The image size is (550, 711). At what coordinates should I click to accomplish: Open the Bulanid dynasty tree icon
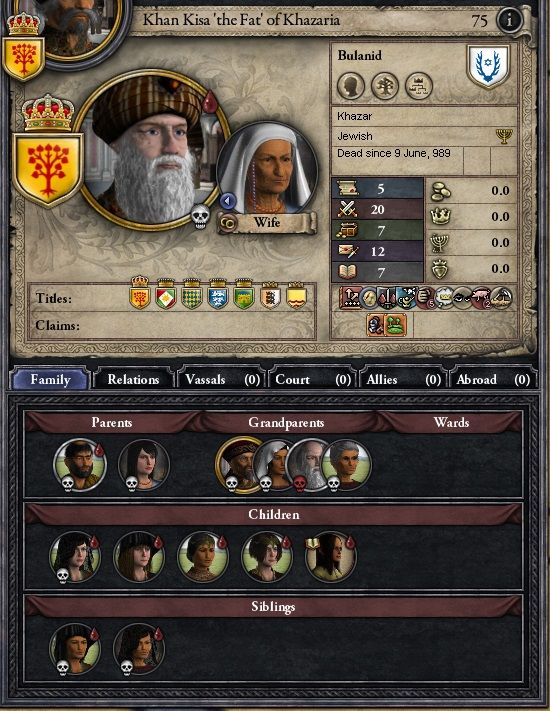(385, 85)
